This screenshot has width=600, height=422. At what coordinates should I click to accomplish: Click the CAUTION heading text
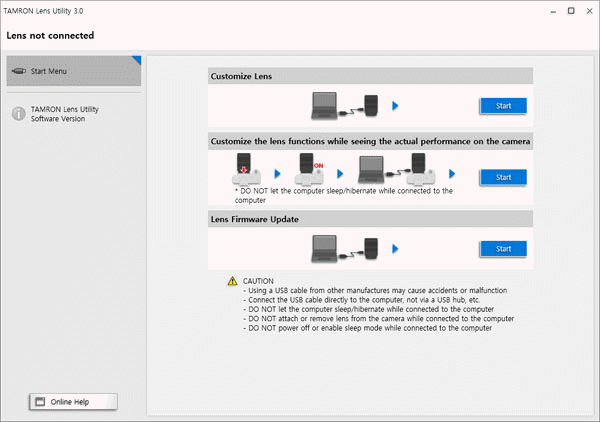258,281
